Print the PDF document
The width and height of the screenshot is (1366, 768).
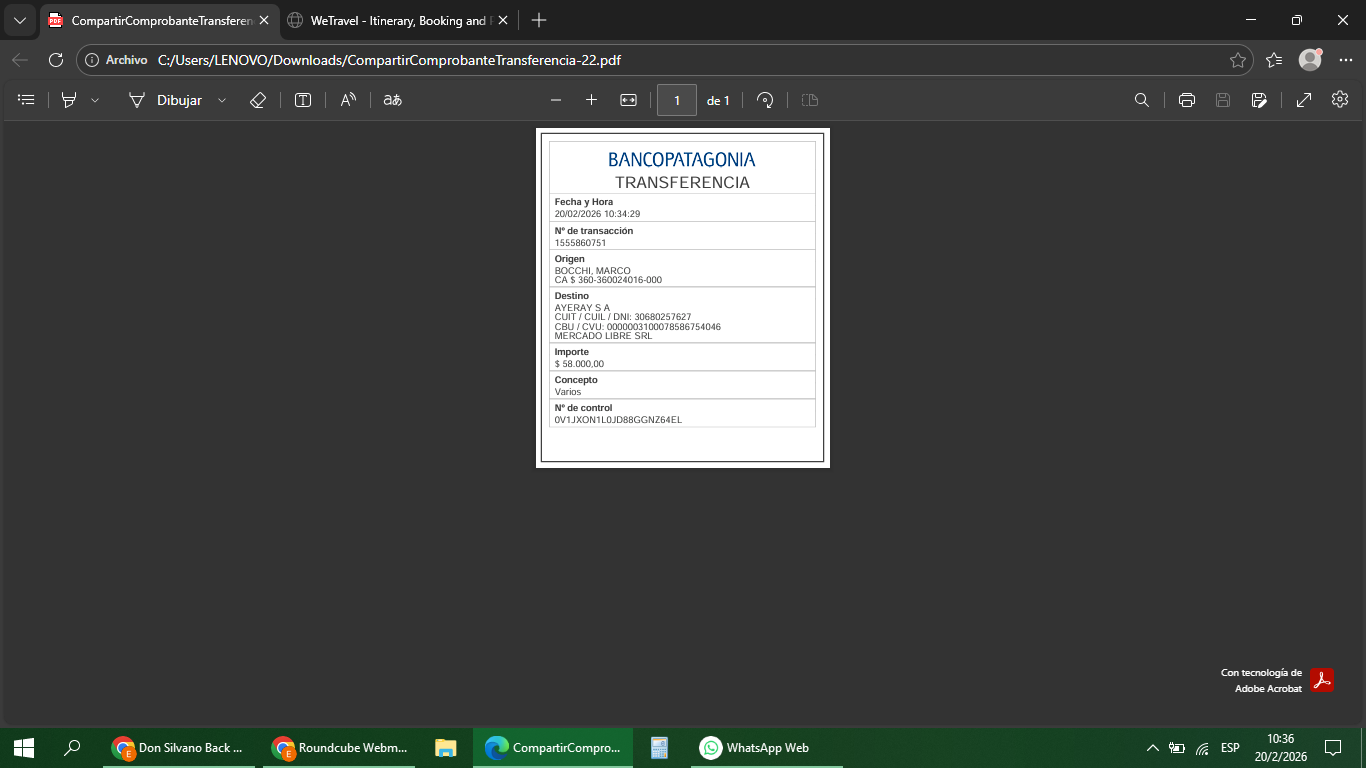click(1187, 100)
